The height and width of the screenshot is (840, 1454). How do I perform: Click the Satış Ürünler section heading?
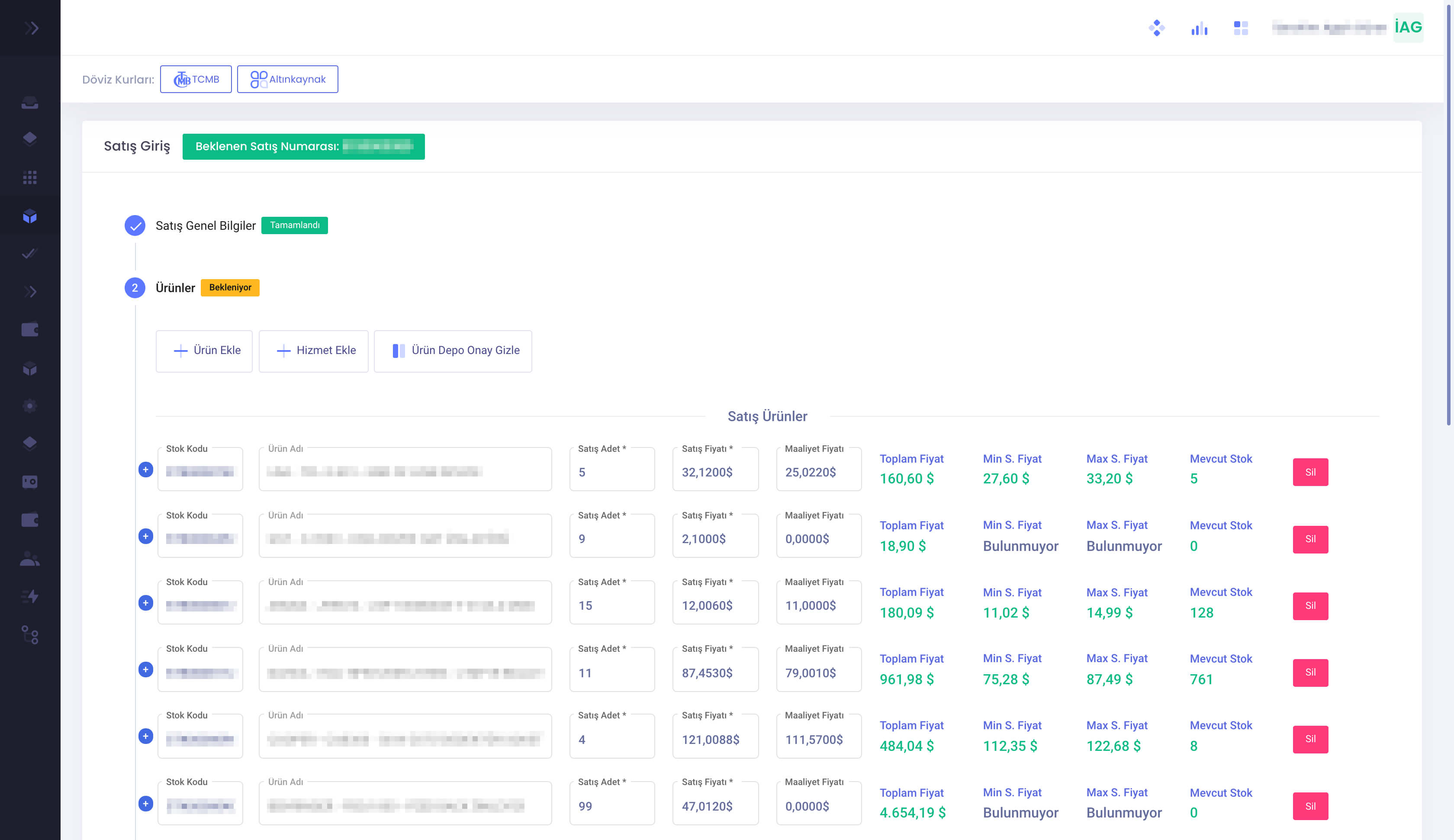767,417
